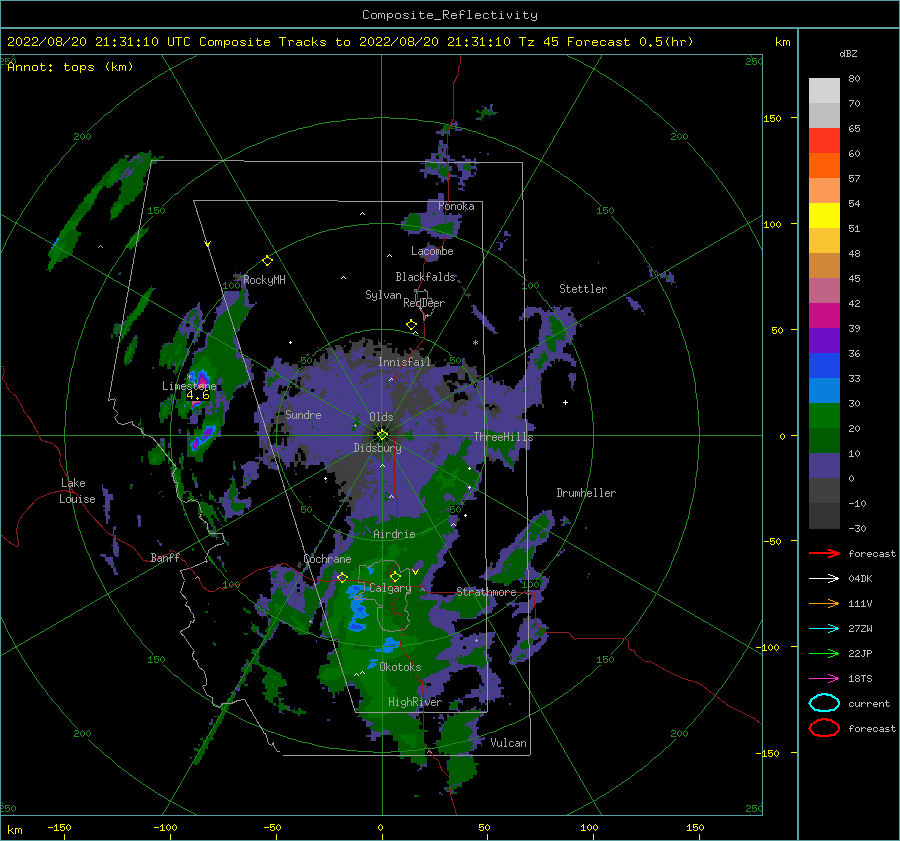The width and height of the screenshot is (900, 841).
Task: Click the -150 x-axis tick label
Action: point(59,827)
